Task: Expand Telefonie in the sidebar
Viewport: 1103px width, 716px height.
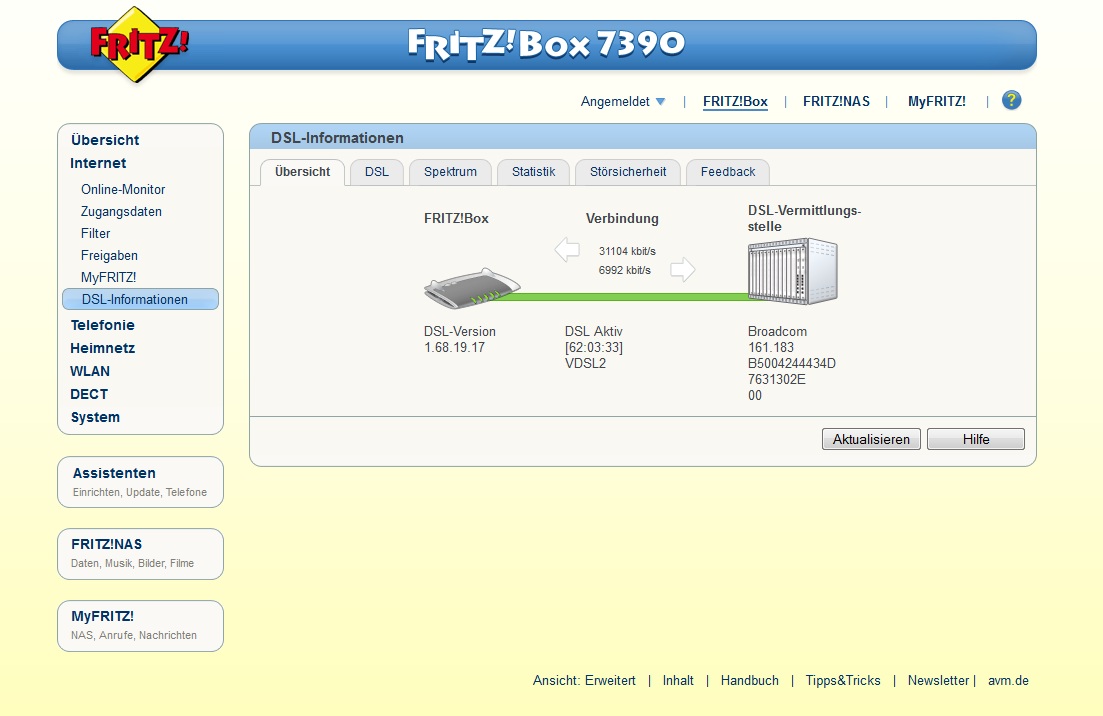Action: pyautogui.click(x=102, y=325)
